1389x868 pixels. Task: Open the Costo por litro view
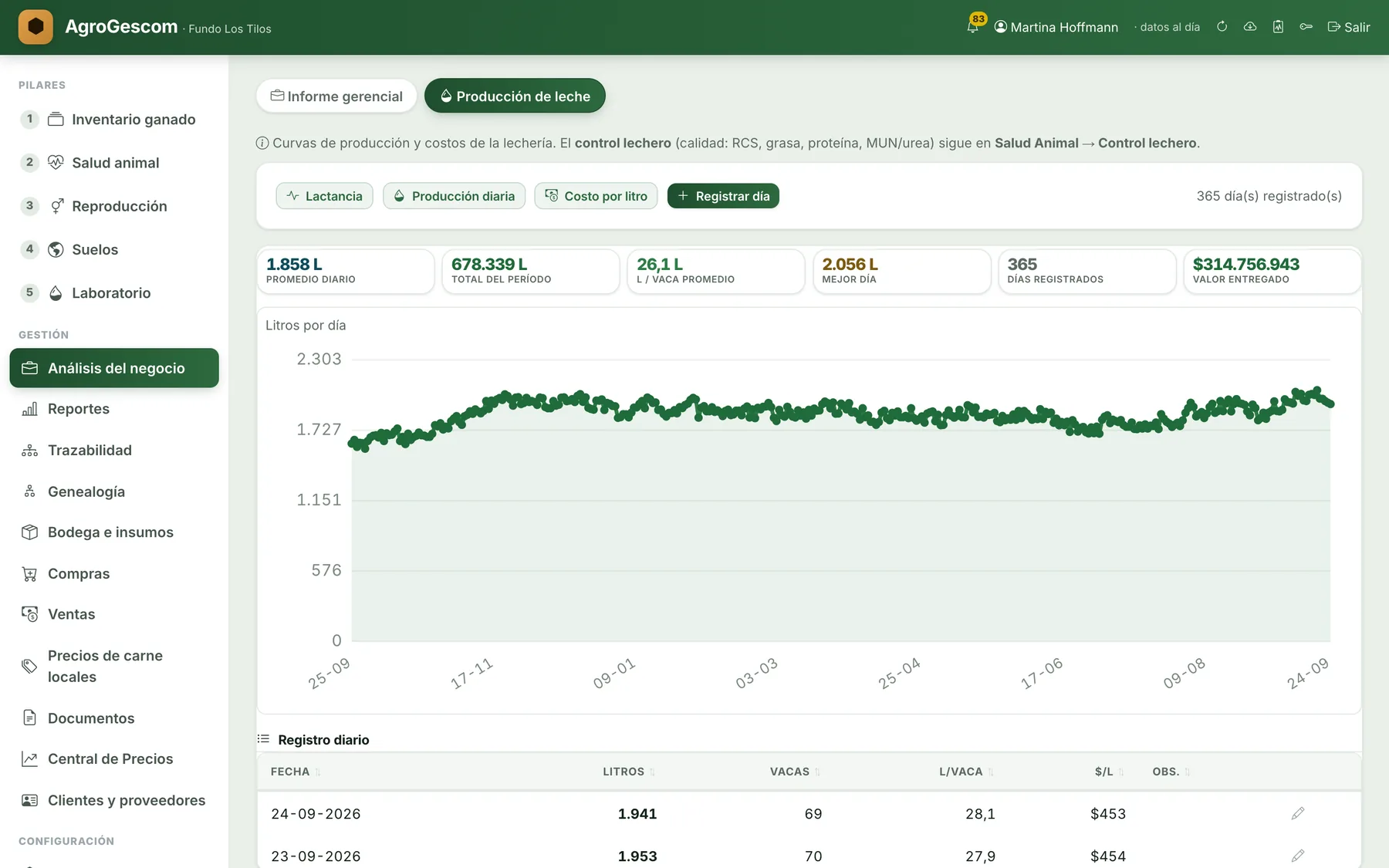click(596, 196)
